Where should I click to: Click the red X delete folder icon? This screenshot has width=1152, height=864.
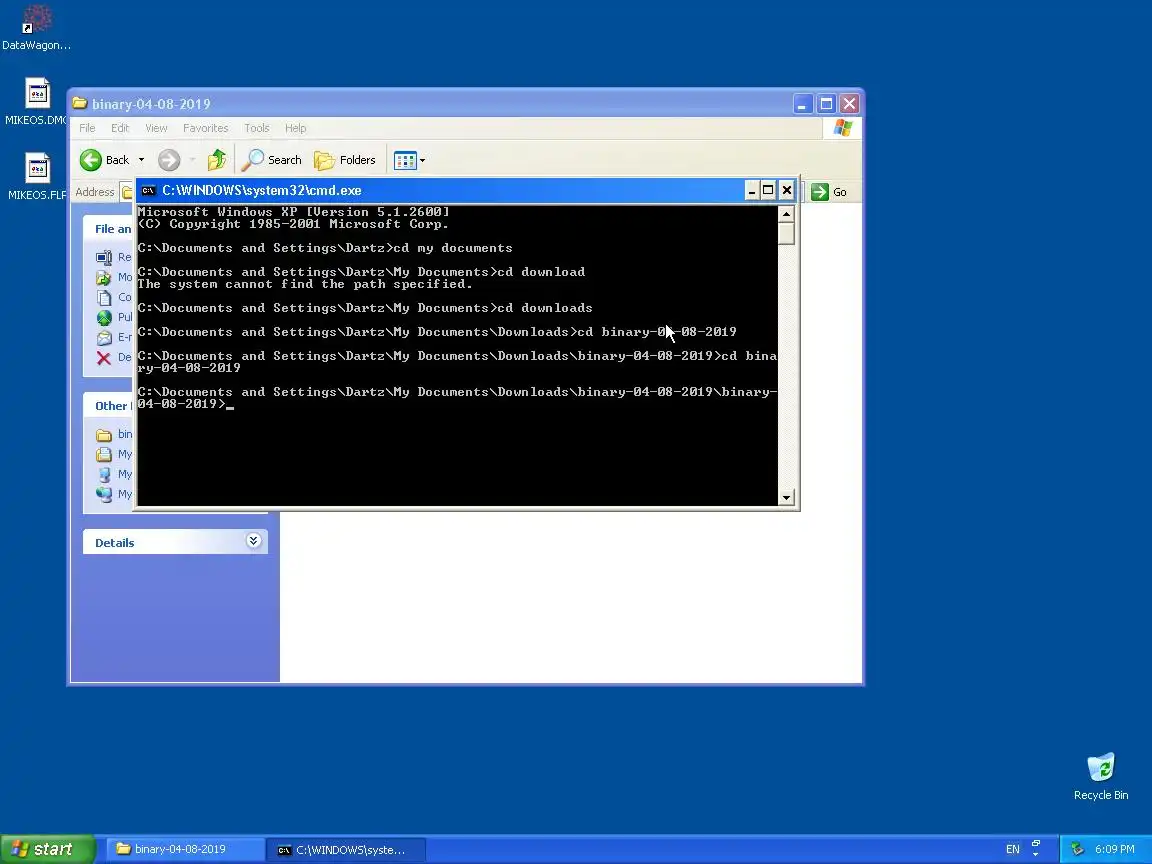point(104,358)
